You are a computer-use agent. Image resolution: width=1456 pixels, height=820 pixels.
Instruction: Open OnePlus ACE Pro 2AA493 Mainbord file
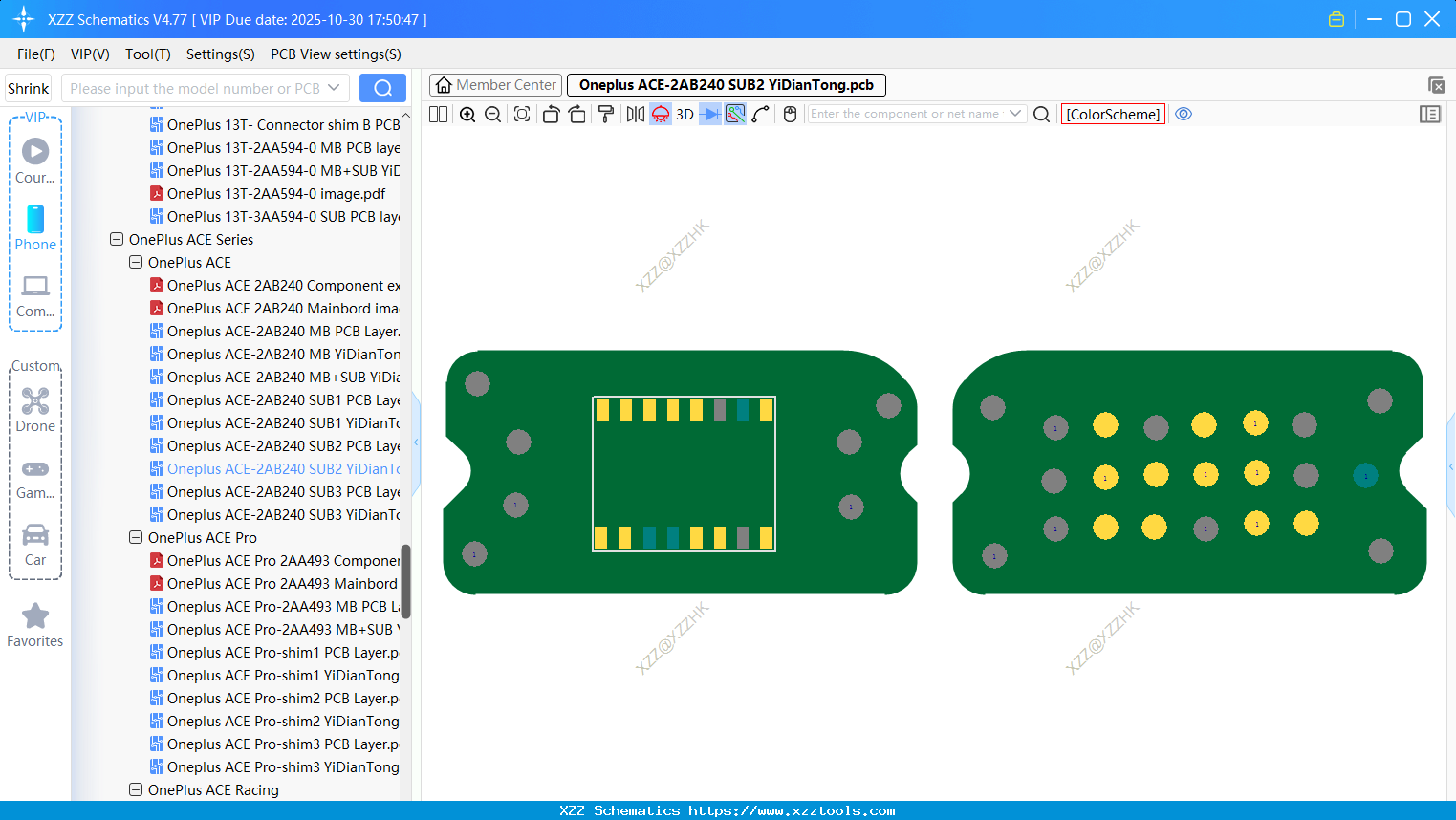(274, 583)
